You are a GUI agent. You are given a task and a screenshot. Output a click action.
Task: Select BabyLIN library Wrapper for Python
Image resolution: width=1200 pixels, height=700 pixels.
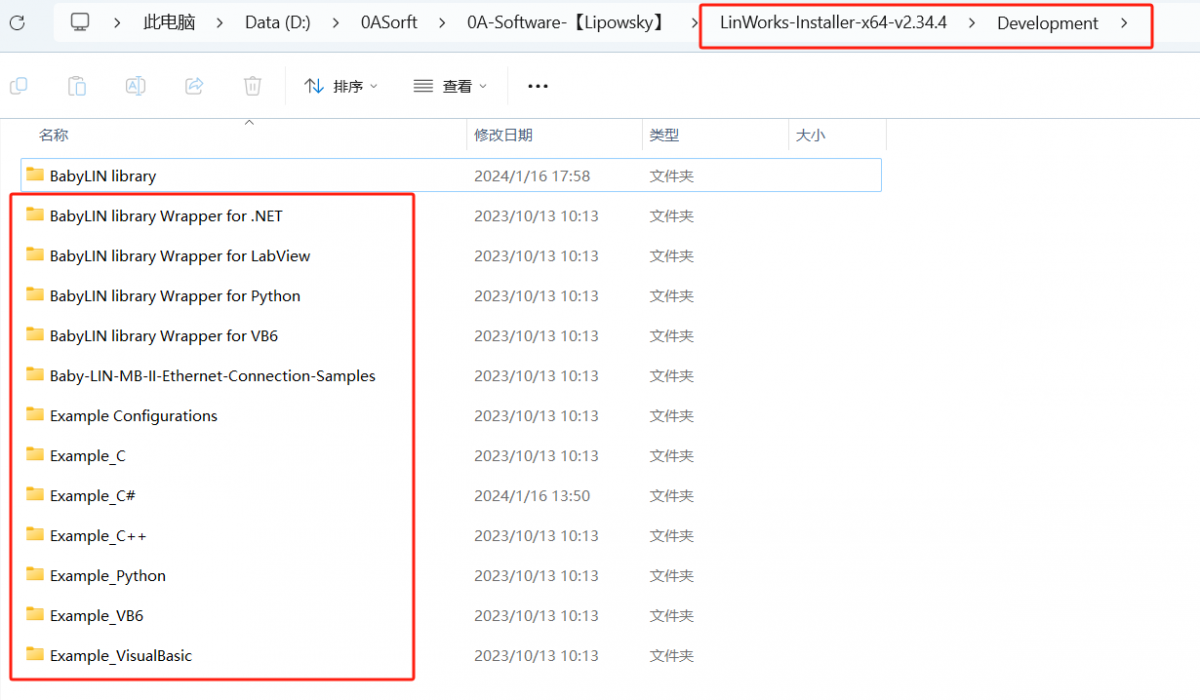[174, 296]
